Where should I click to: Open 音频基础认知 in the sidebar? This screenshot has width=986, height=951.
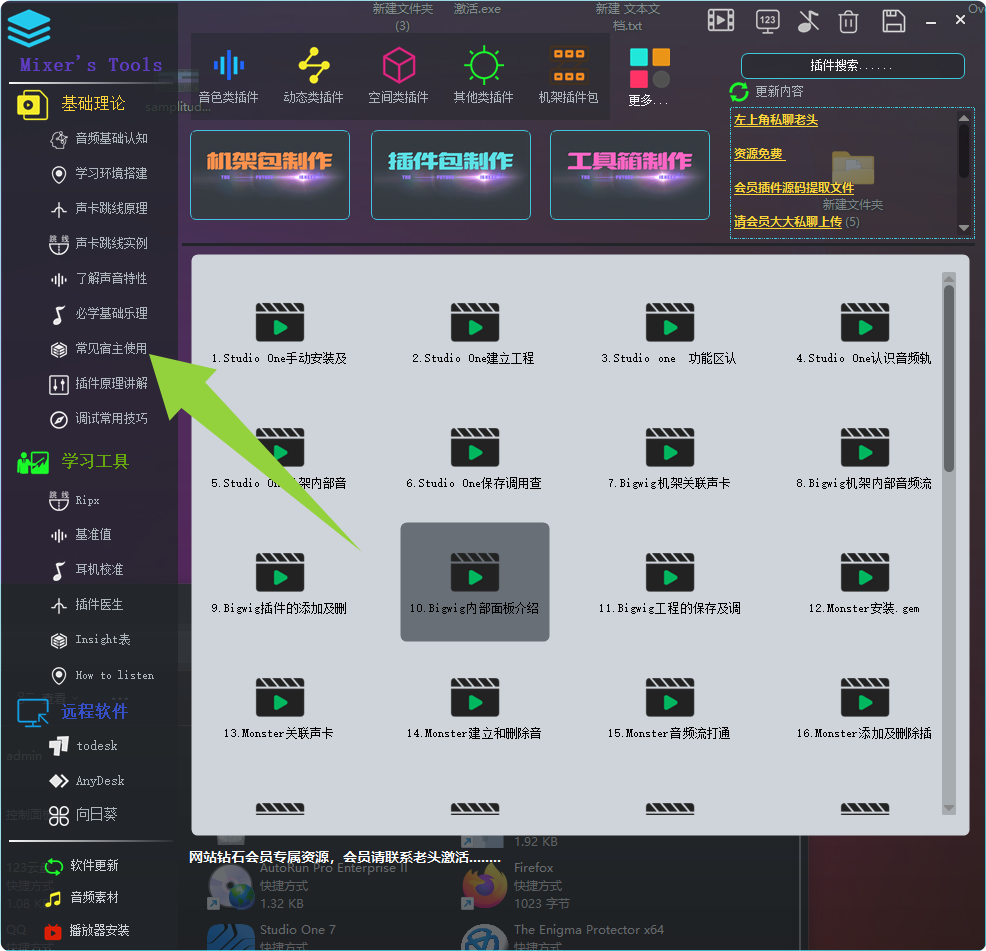coord(99,139)
